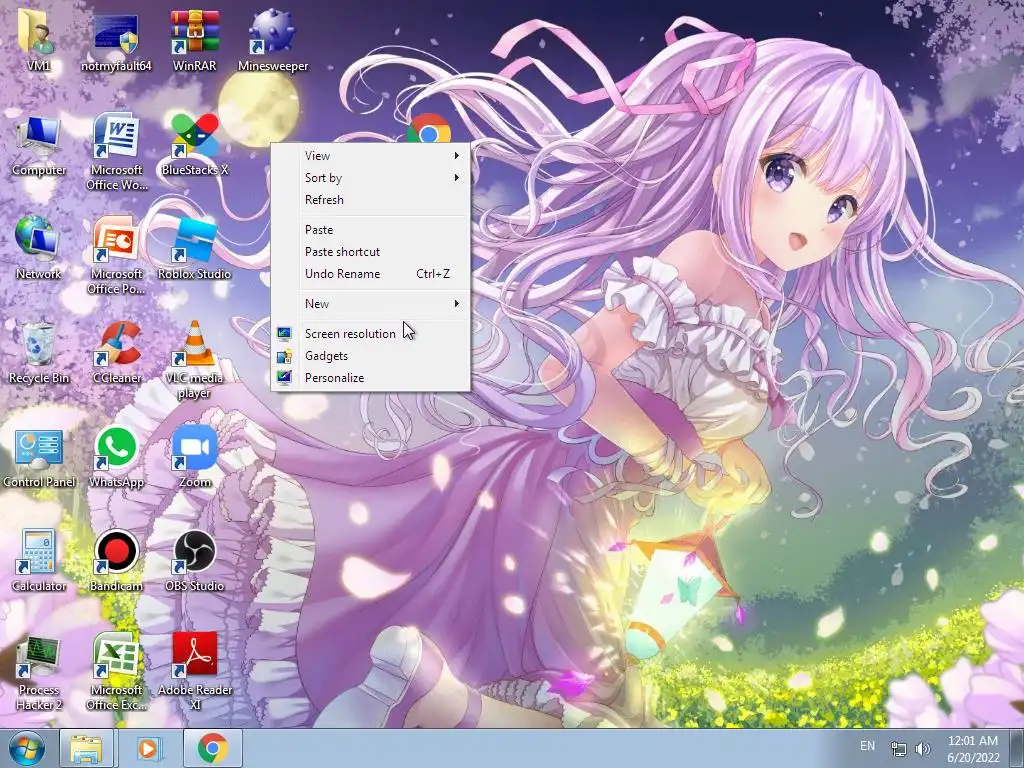
Task: Select the Chrome icon behind the context menu
Action: point(428,129)
